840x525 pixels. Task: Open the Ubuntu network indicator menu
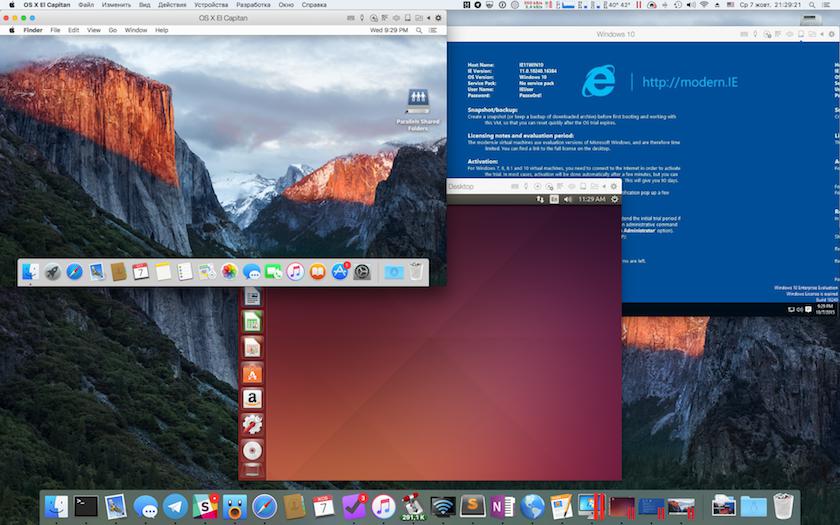coord(540,199)
